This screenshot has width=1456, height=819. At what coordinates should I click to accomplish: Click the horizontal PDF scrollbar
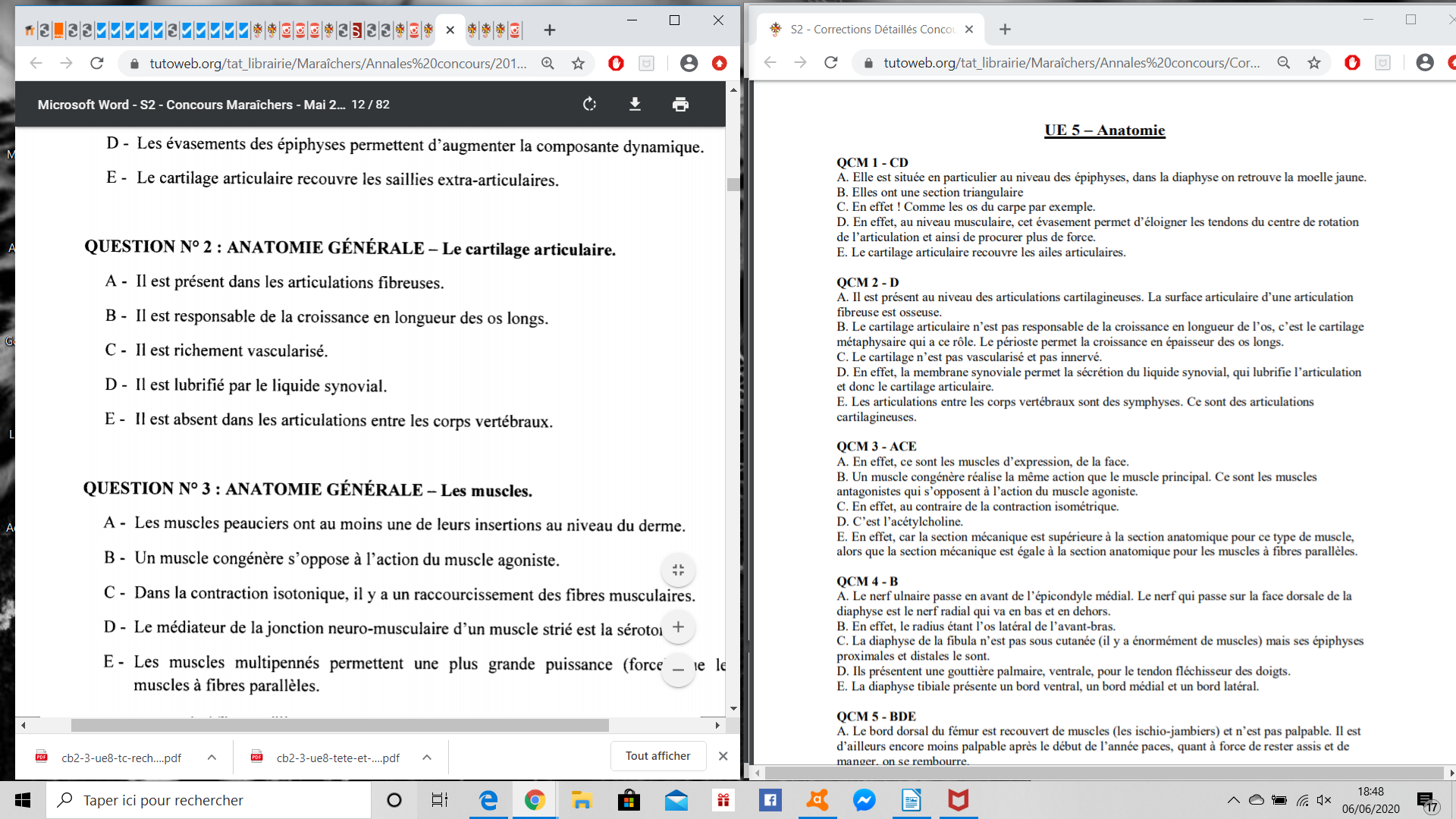click(340, 726)
